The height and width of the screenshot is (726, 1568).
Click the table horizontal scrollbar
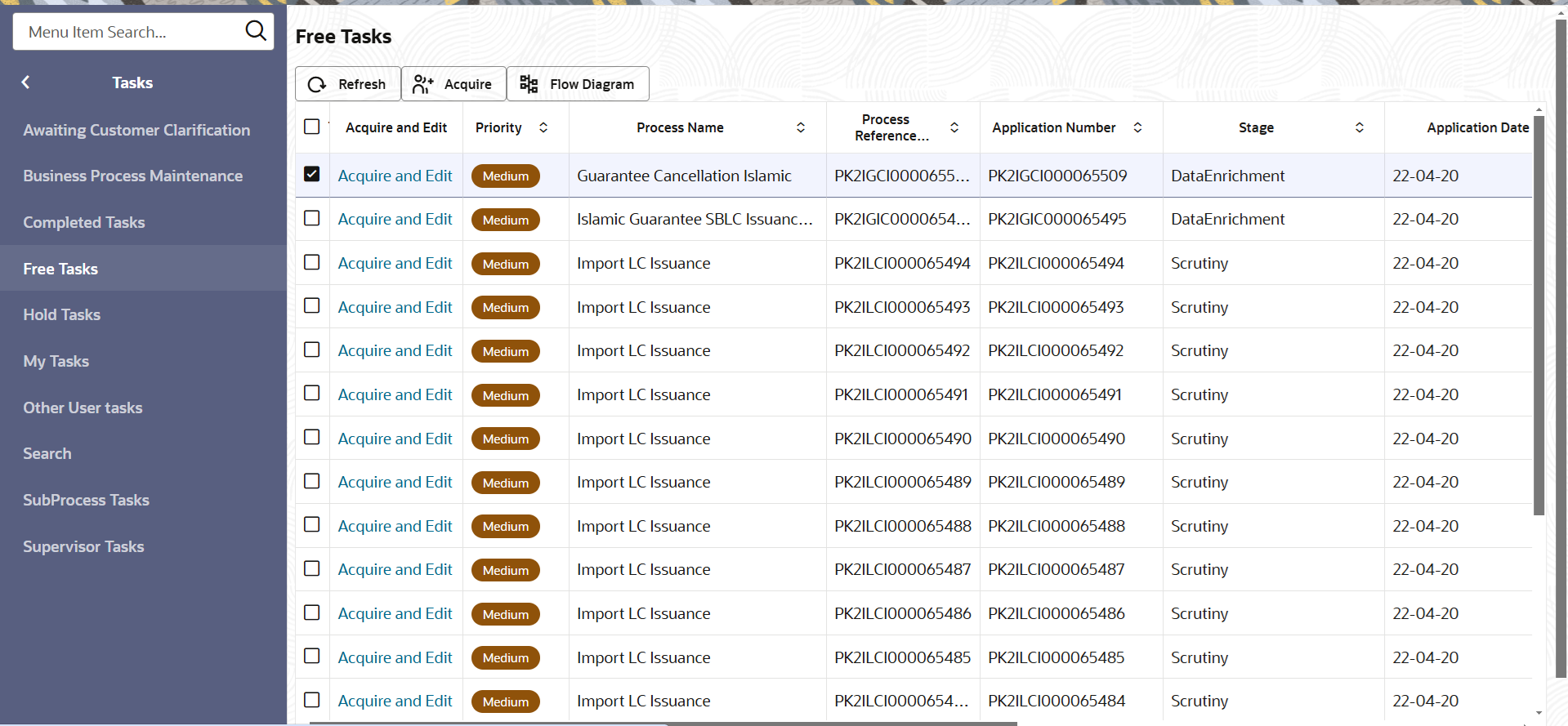663,724
